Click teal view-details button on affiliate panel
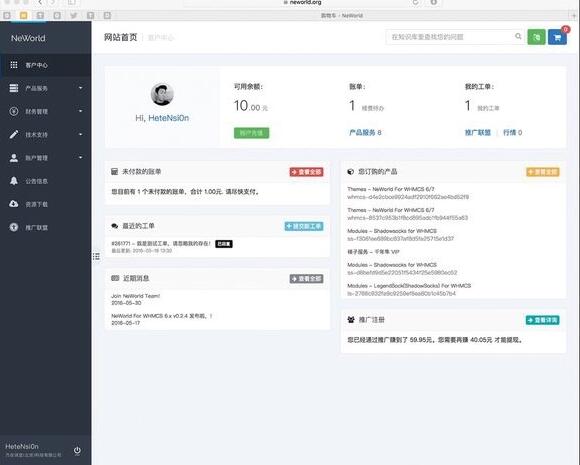This screenshot has width=580, height=465. click(542, 320)
